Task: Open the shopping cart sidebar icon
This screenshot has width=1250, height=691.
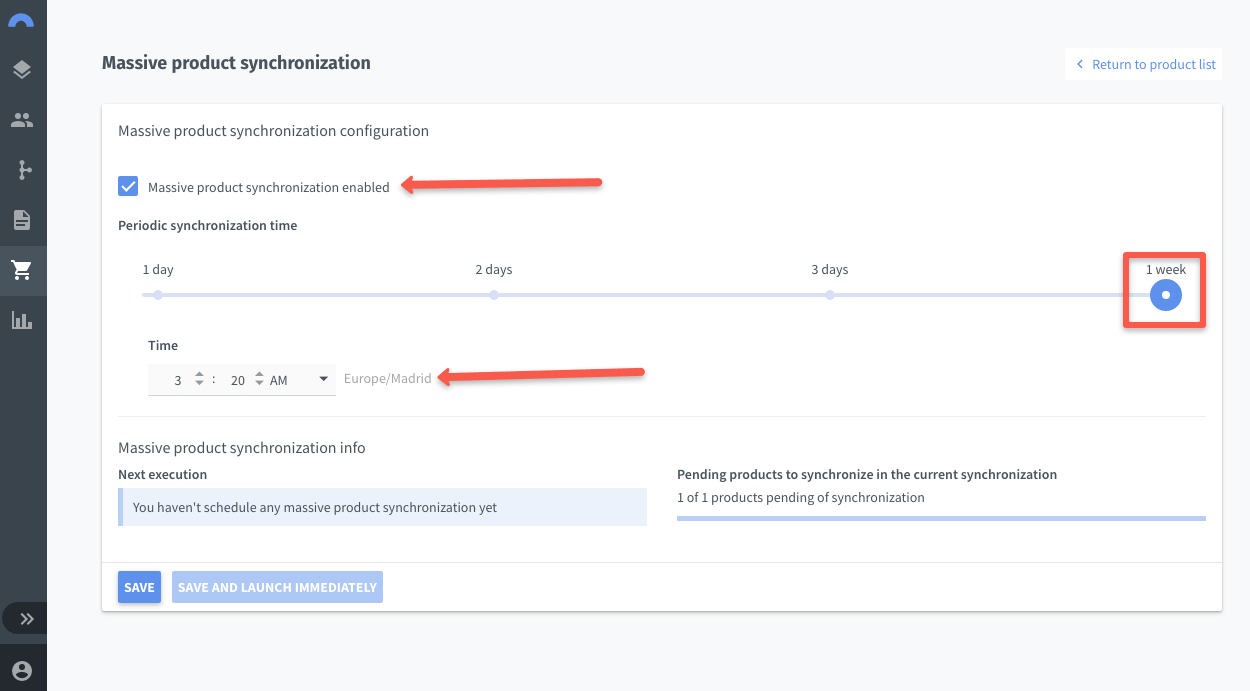Action: click(x=22, y=270)
